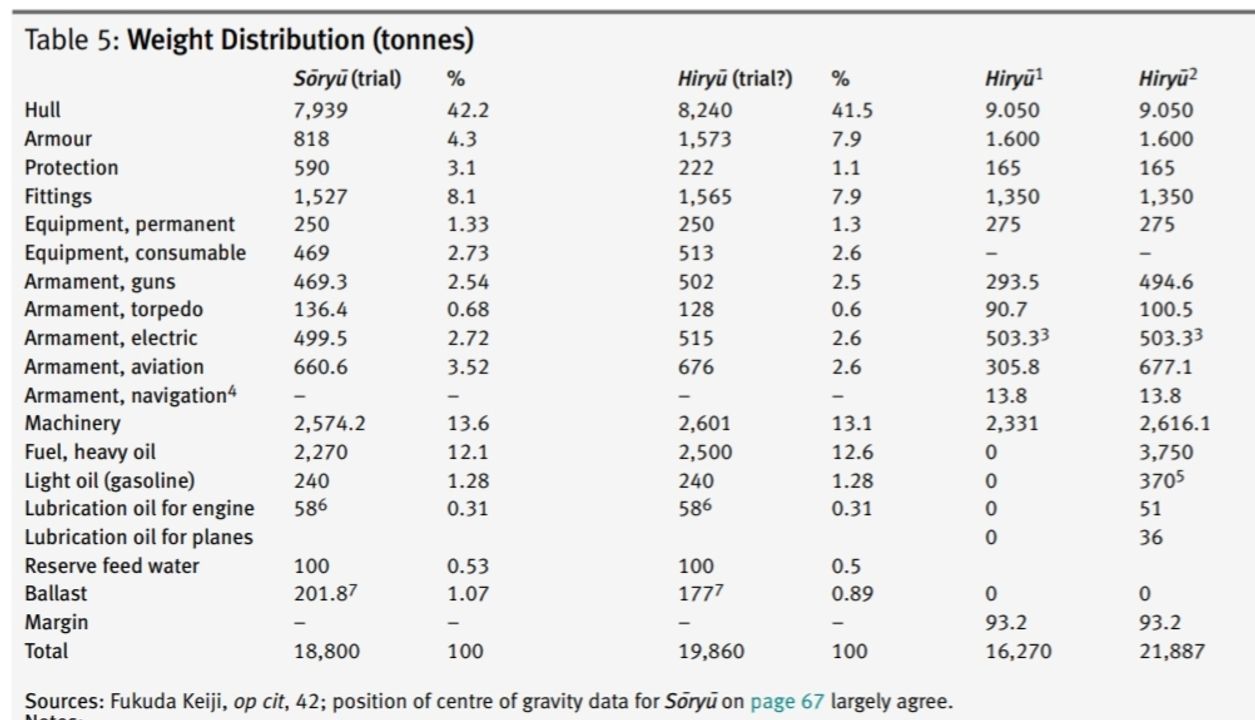Select the total value 21,887
This screenshot has width=1255, height=720.
1171,651
